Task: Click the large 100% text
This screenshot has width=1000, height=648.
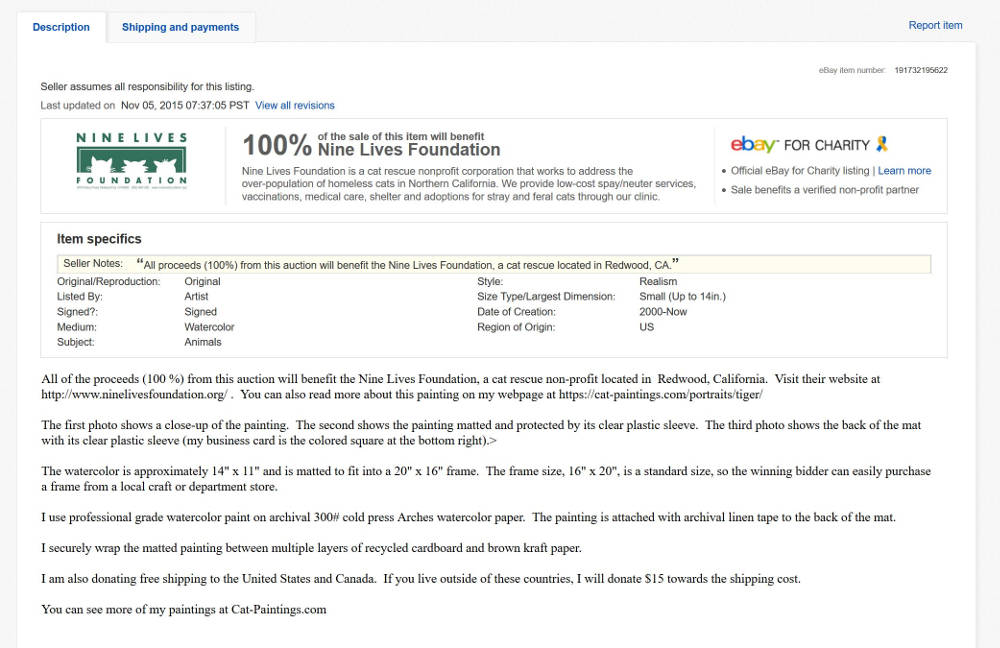Action: click(x=277, y=145)
